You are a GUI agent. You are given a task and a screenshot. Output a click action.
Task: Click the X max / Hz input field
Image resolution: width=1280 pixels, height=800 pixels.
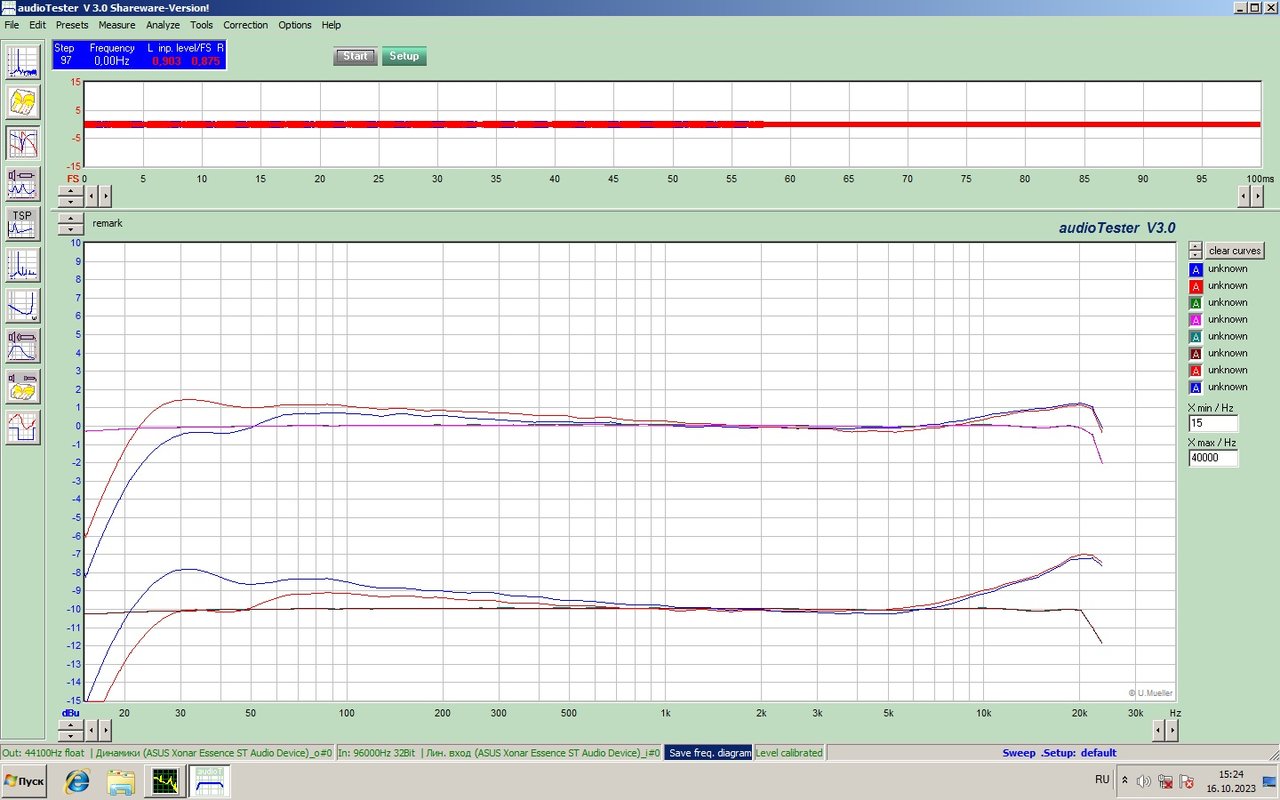tap(1212, 458)
